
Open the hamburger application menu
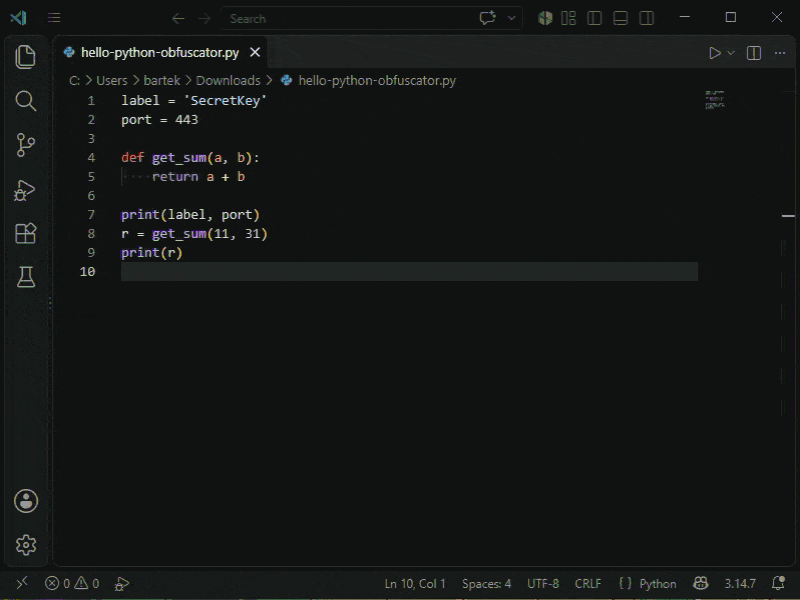coord(54,18)
